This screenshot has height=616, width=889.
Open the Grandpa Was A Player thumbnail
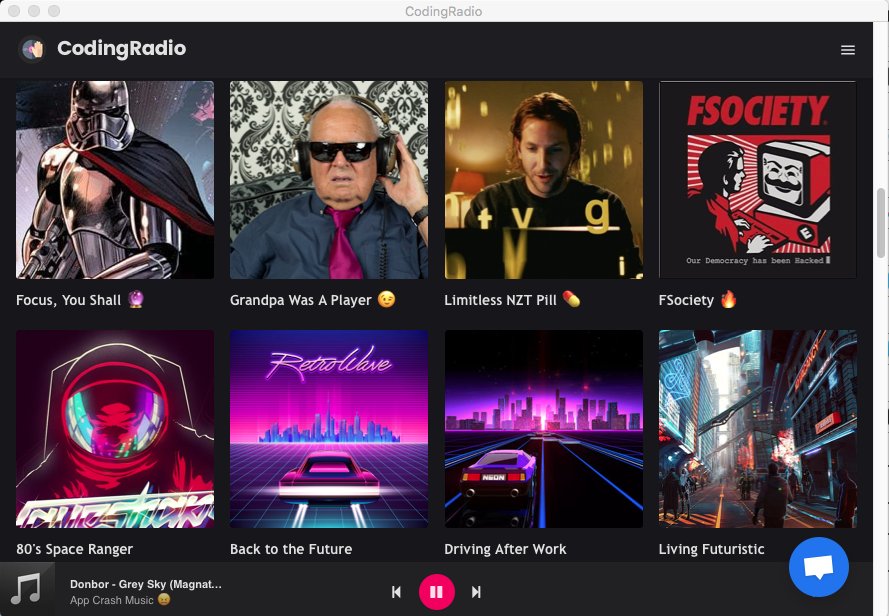pyautogui.click(x=329, y=180)
